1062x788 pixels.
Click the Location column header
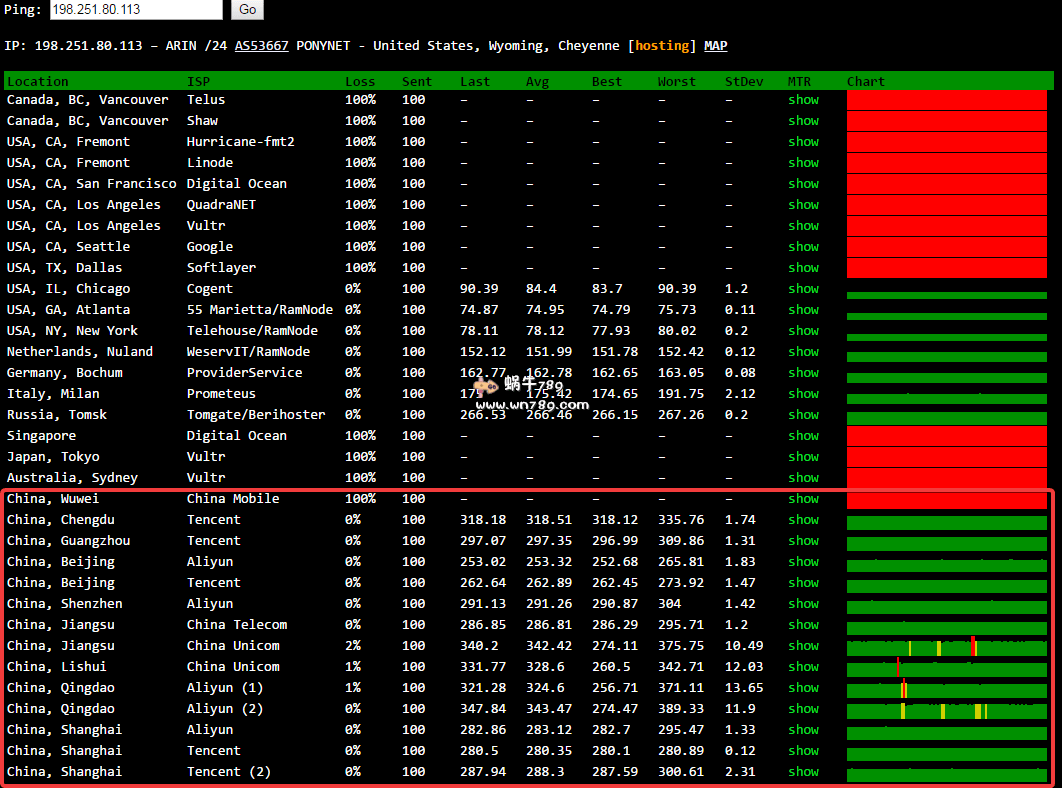(x=38, y=82)
